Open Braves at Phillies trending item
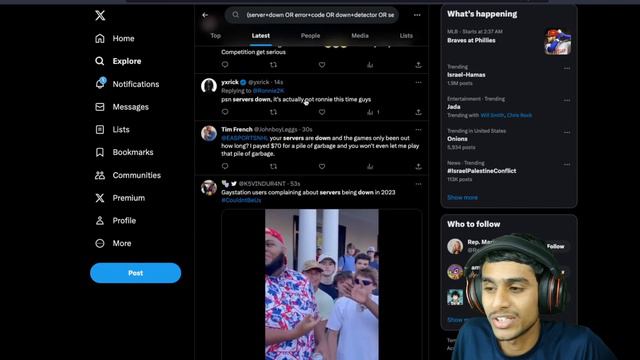640x360 pixels. pos(471,40)
